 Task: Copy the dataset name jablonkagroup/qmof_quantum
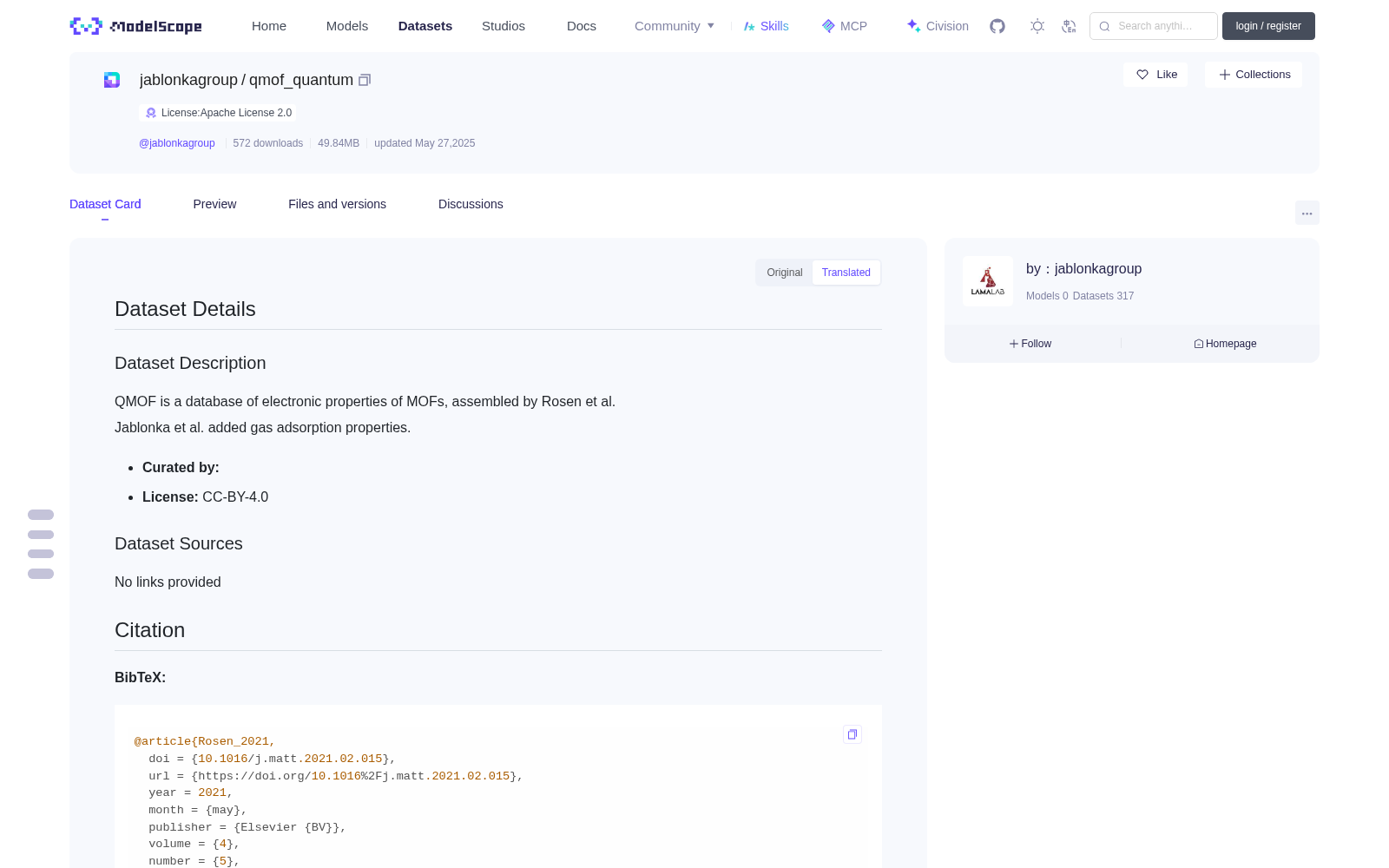(x=365, y=80)
